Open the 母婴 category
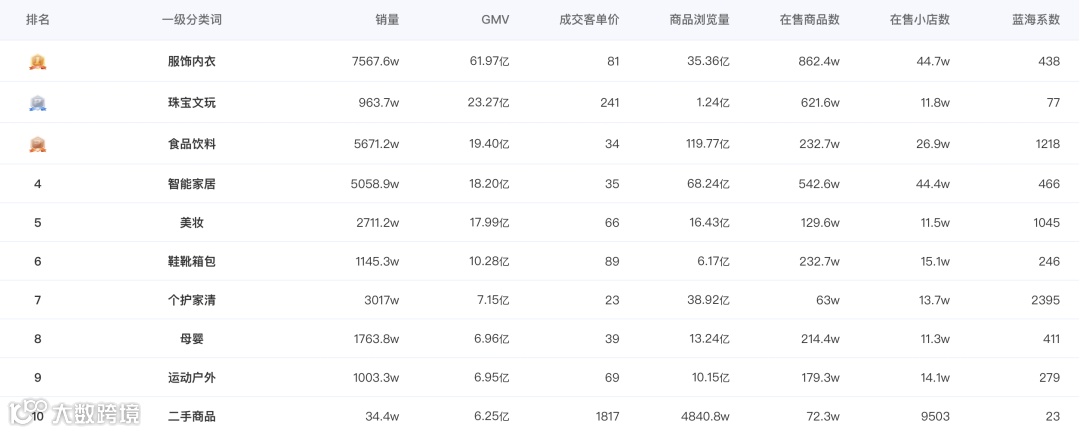Image resolution: width=1080 pixels, height=433 pixels. coord(192,339)
